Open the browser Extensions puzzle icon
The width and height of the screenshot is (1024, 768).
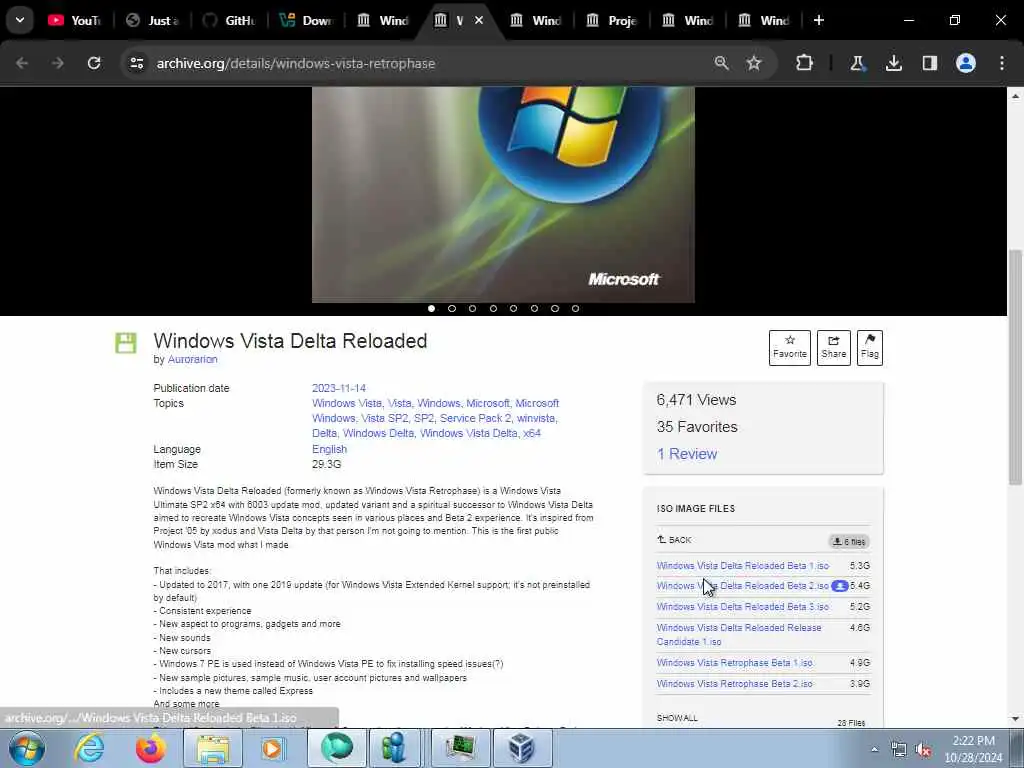coord(805,63)
